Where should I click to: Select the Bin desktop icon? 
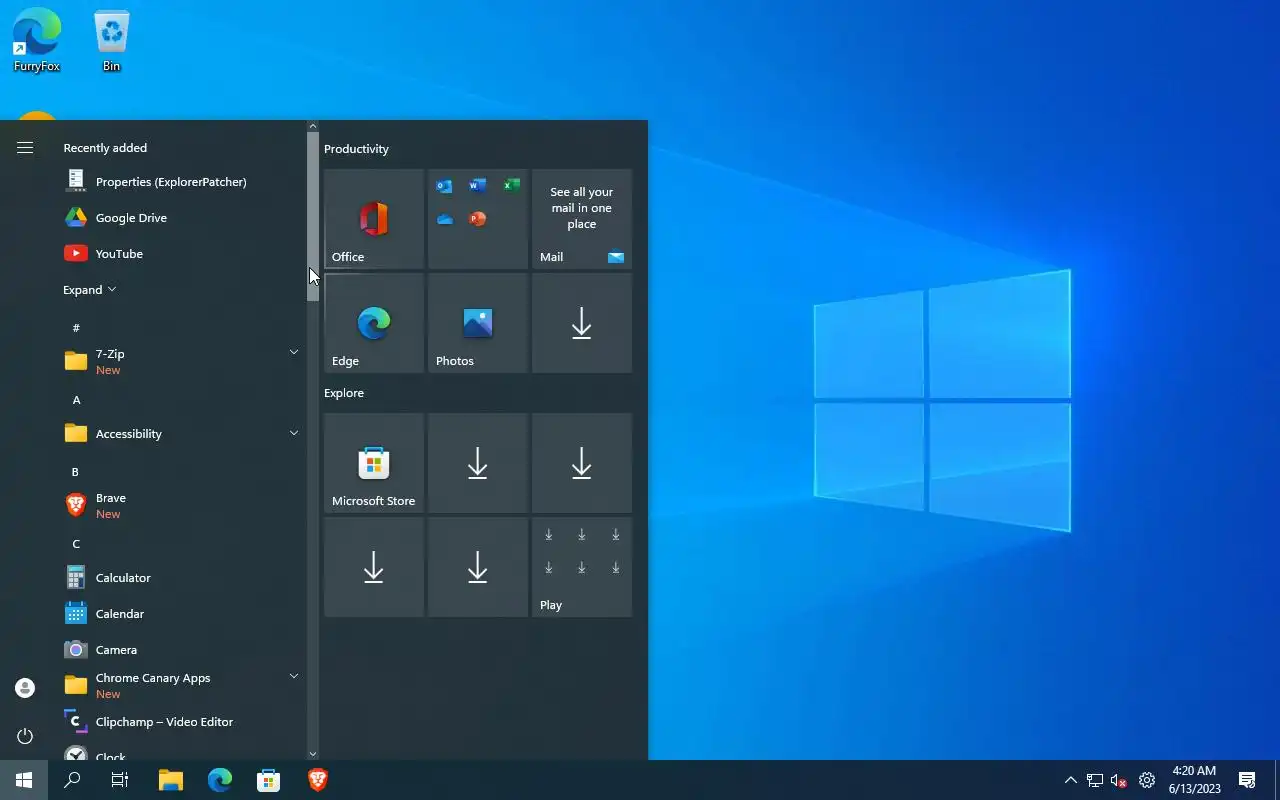coord(111,40)
